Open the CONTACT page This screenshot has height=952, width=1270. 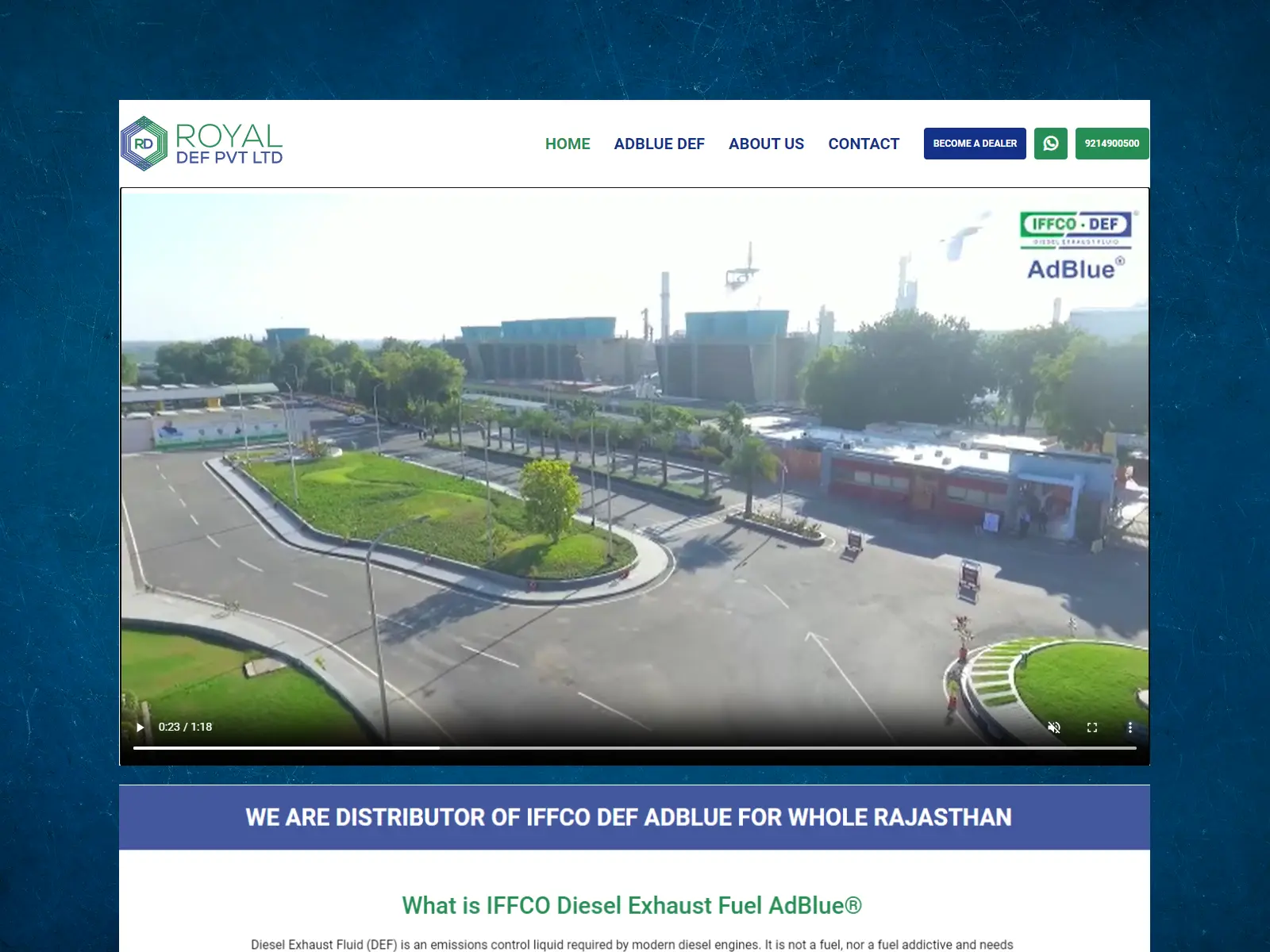point(864,144)
